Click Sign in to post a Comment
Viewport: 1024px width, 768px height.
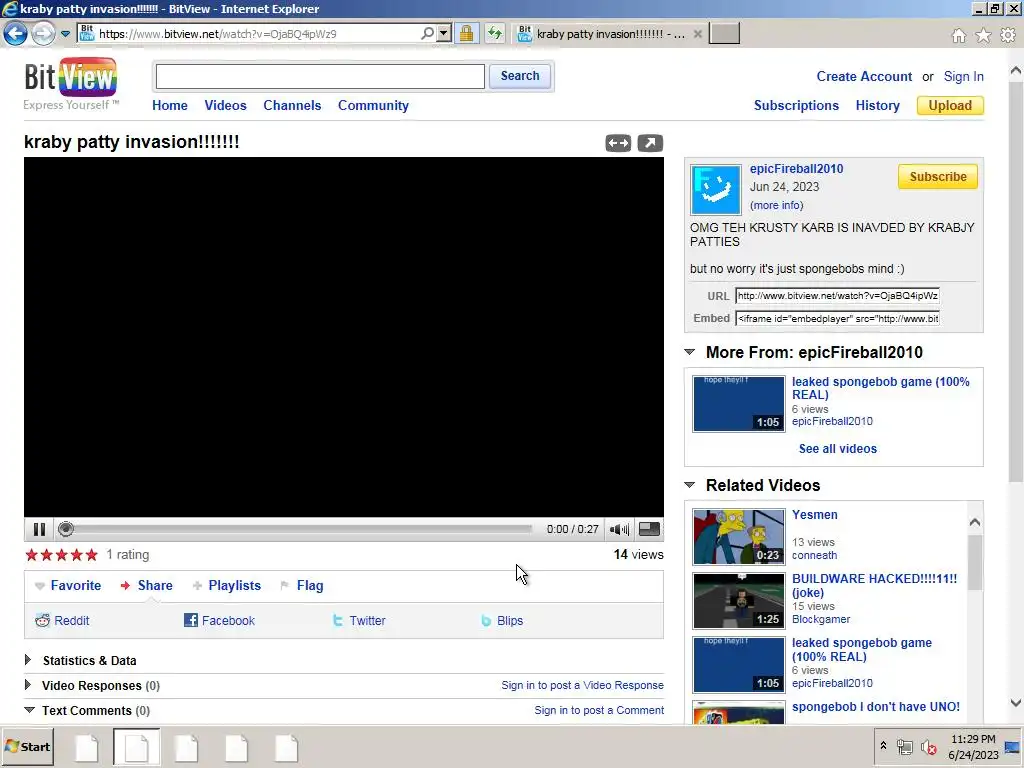(x=599, y=710)
